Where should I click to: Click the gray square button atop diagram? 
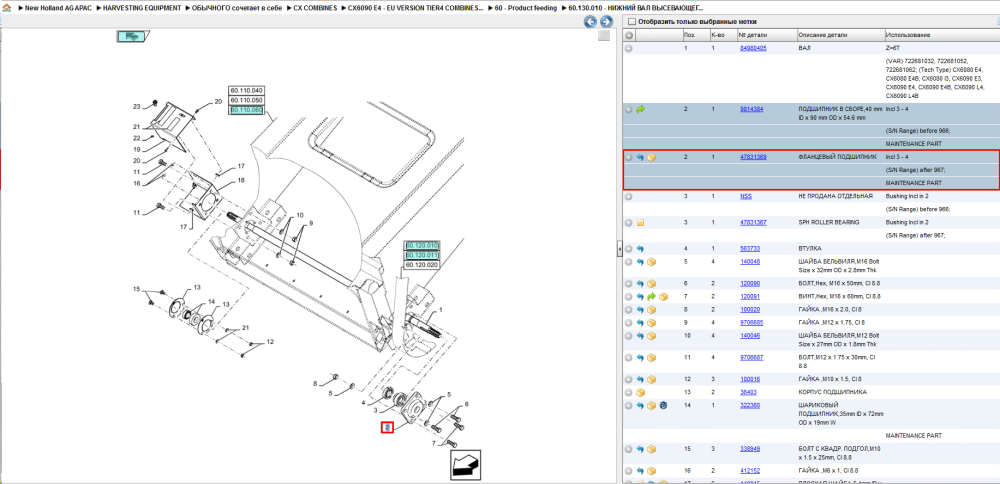click(x=604, y=36)
